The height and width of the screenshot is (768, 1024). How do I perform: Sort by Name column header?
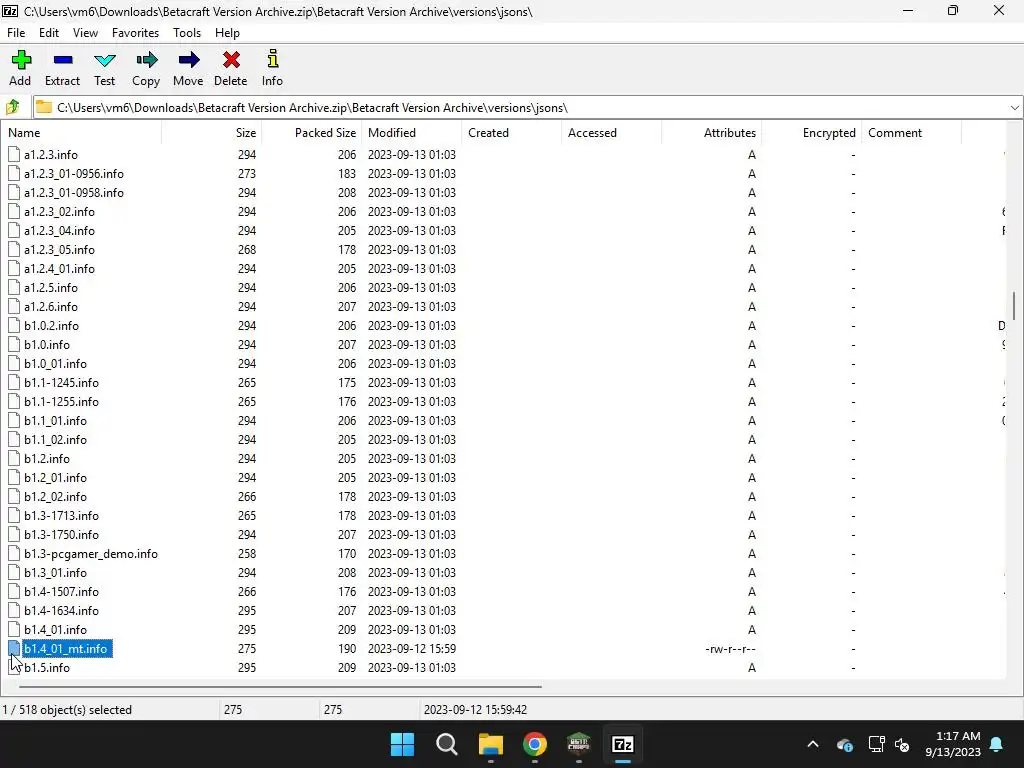81,133
